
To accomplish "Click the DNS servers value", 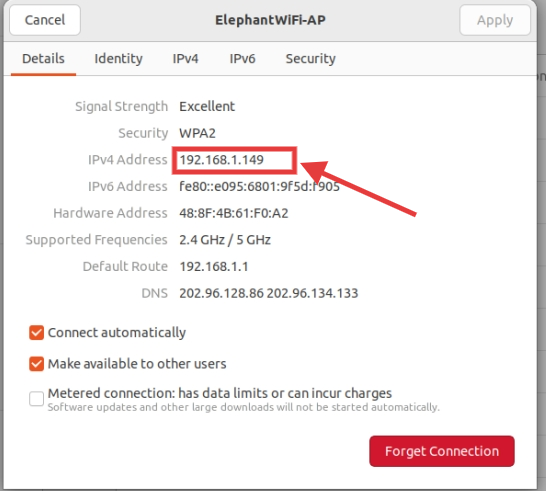I will point(268,293).
